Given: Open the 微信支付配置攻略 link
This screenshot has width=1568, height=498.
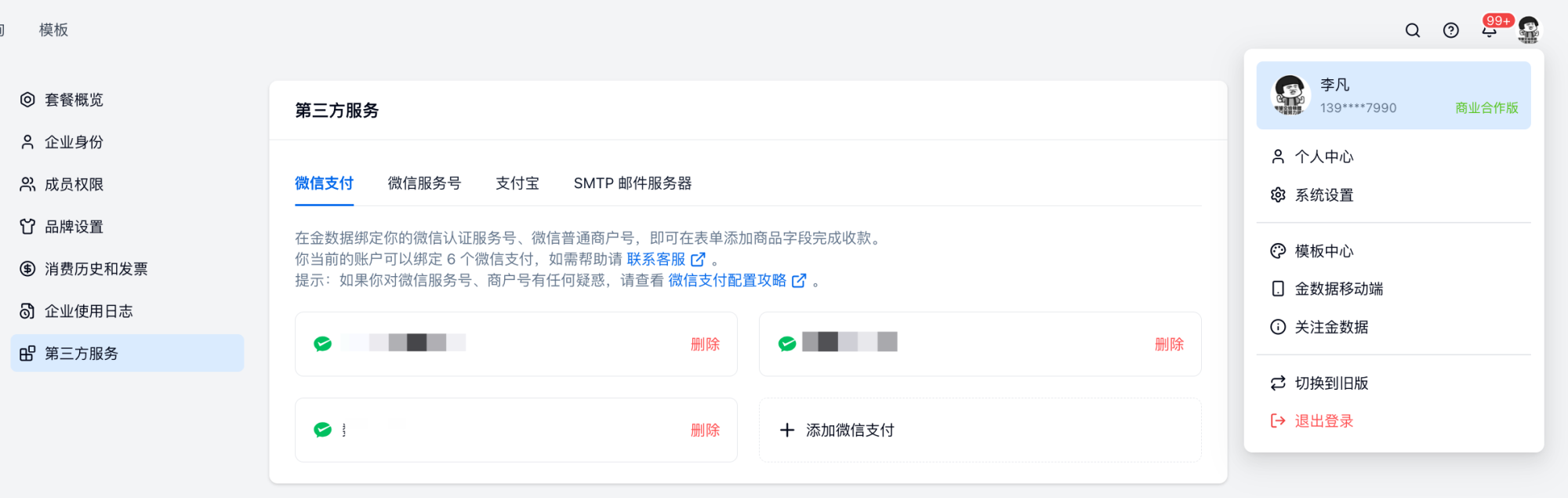Looking at the screenshot, I should 735,280.
